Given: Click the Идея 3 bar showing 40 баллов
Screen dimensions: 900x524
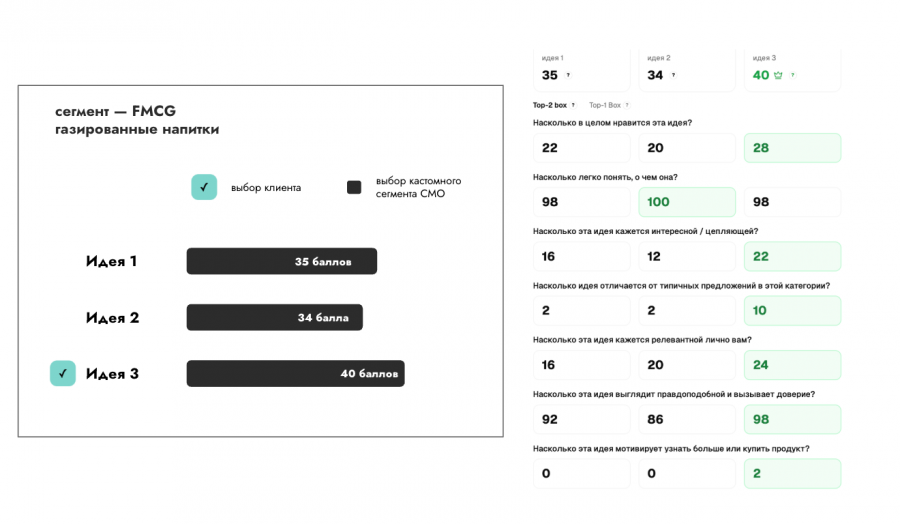Looking at the screenshot, I should click(x=295, y=374).
